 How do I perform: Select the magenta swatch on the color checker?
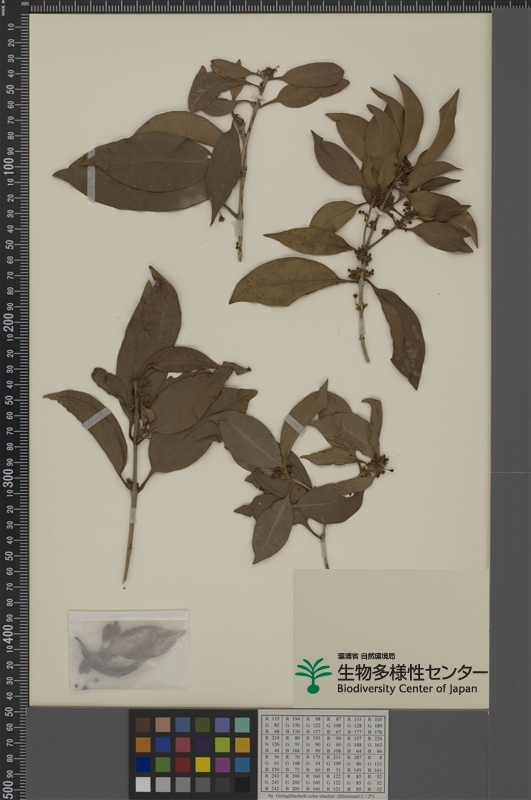pyautogui.click(x=222, y=764)
